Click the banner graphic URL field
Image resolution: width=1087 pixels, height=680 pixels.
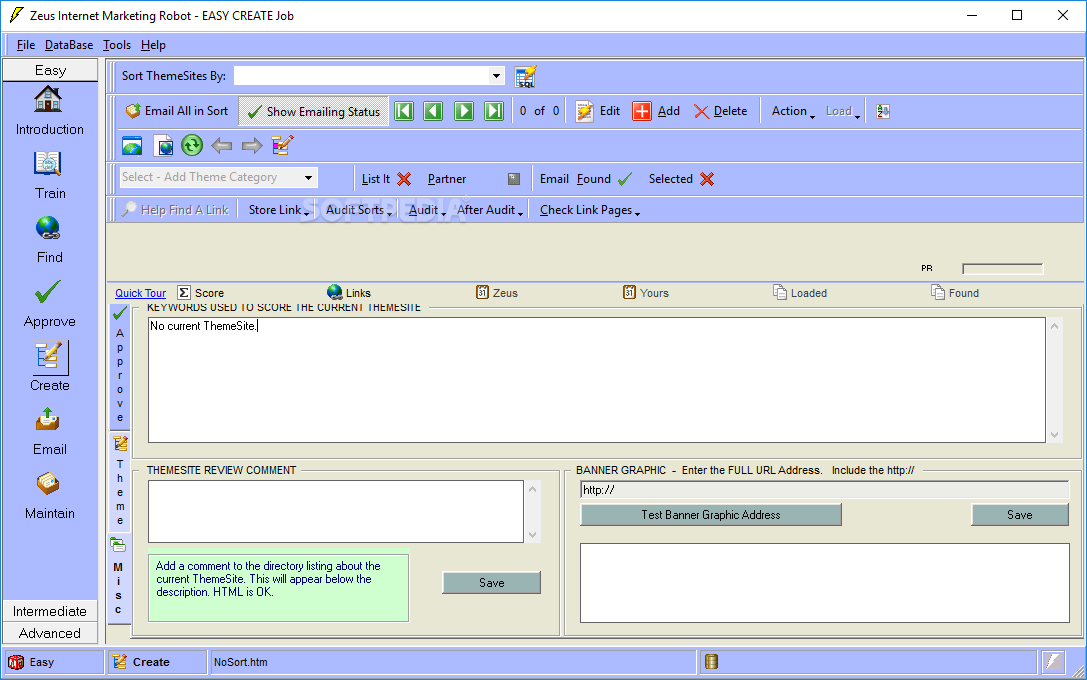824,490
